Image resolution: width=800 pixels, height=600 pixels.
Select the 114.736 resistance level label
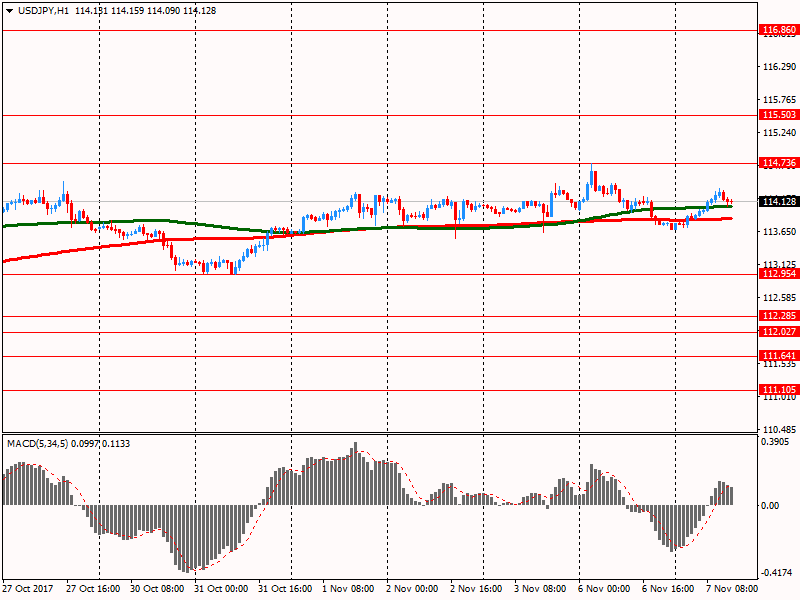779,163
